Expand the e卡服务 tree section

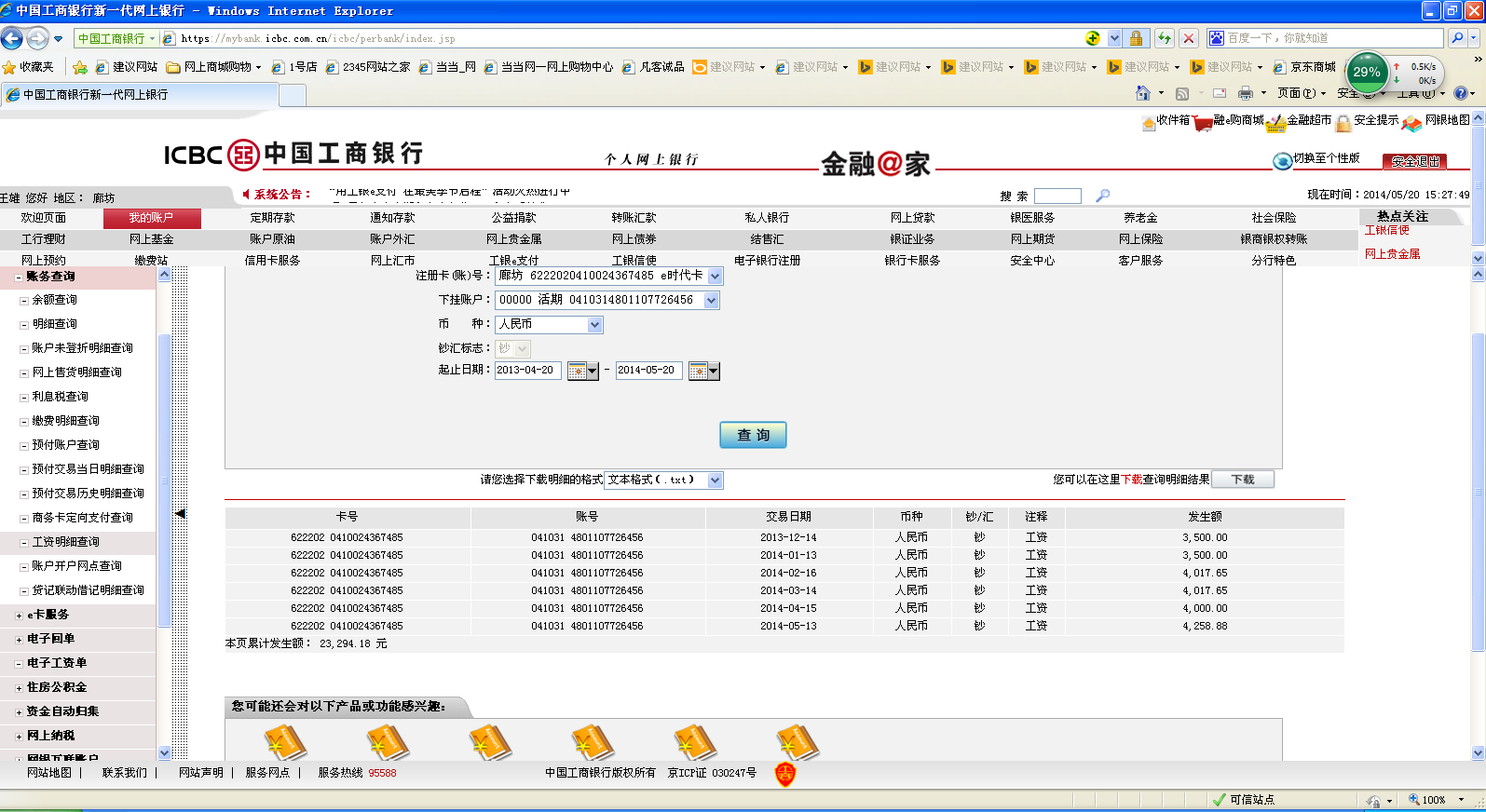point(19,616)
